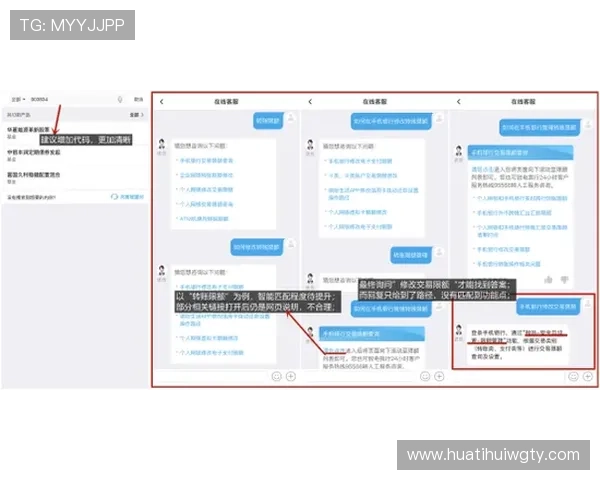Viewport: 600px width, 480px height.
Task: Open 个人网银交易限额查询 link in leftmost chat
Action: [206, 204]
